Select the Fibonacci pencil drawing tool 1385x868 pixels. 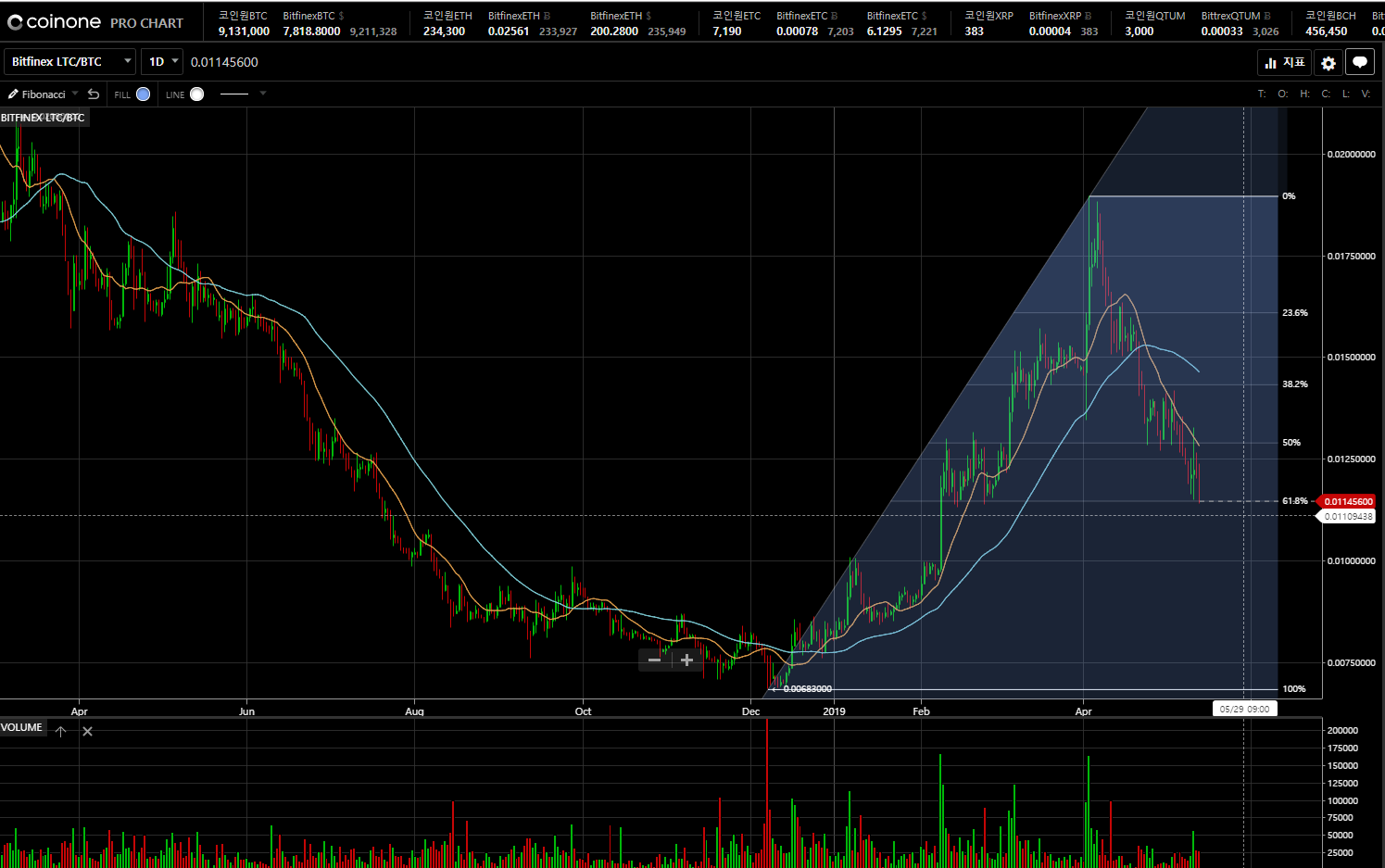[x=37, y=94]
